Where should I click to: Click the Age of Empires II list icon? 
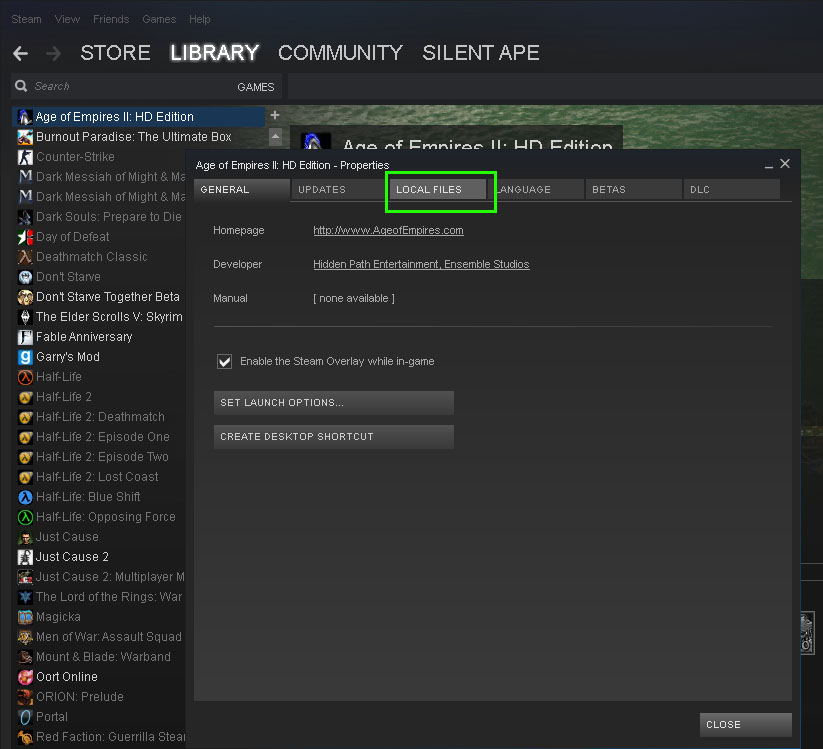(25, 117)
